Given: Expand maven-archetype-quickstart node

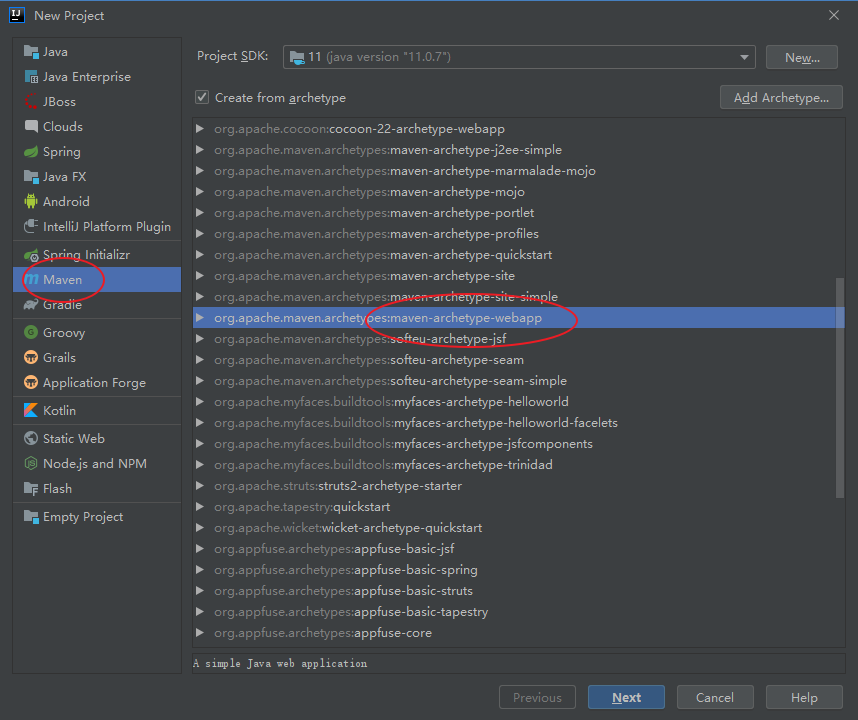Looking at the screenshot, I should 200,254.
